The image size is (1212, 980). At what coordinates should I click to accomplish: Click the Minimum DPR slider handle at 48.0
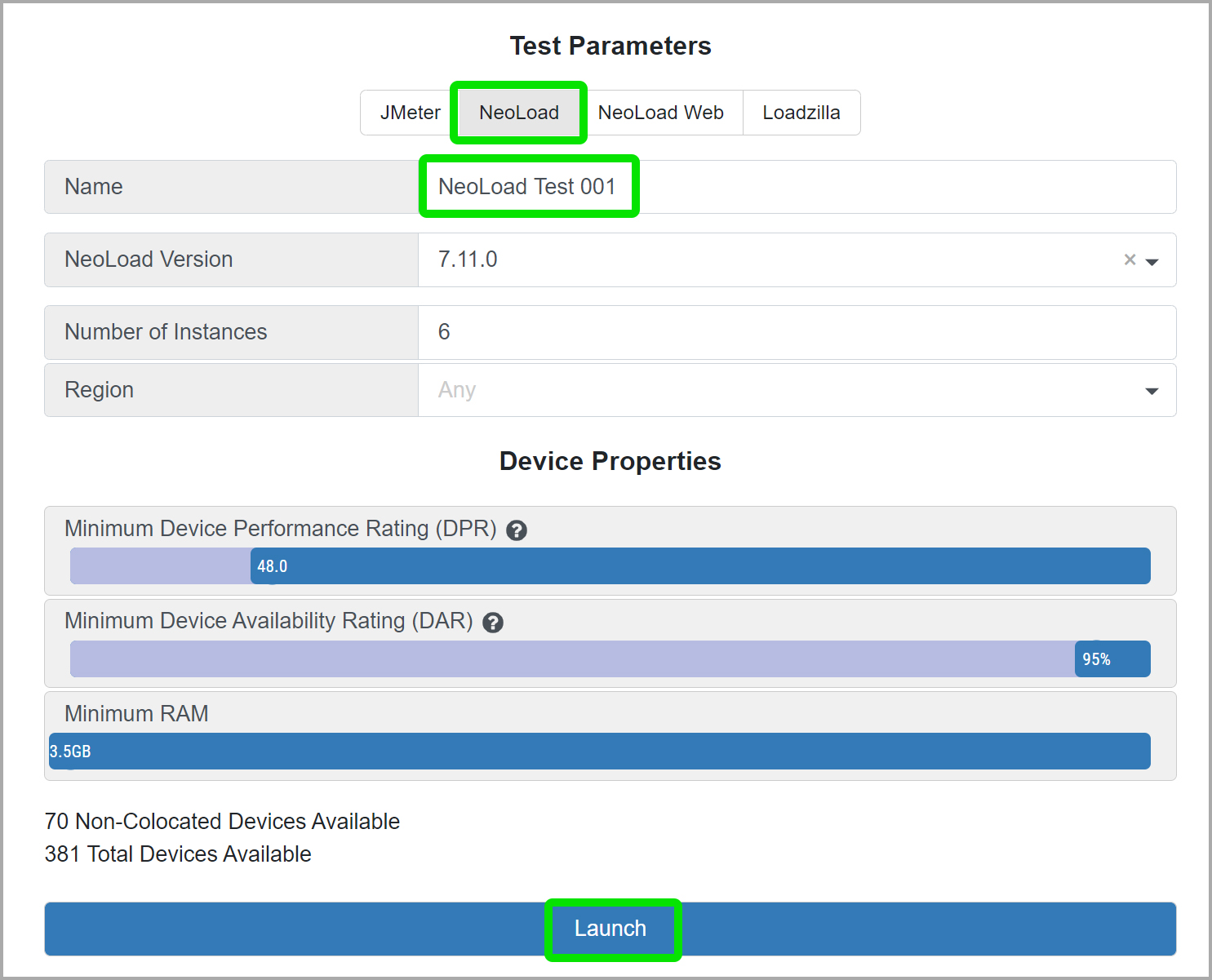272,566
